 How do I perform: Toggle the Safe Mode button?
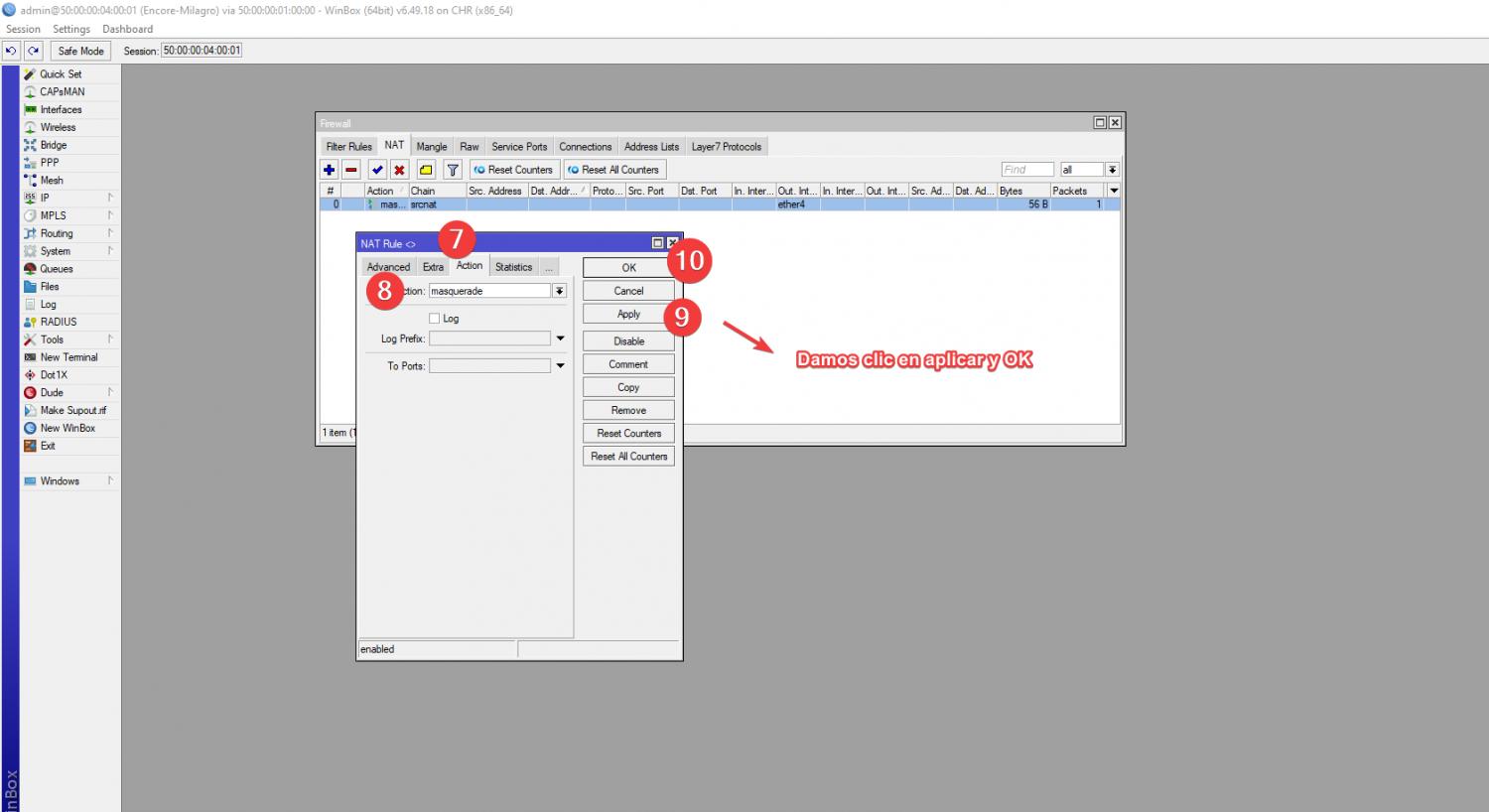coord(80,51)
